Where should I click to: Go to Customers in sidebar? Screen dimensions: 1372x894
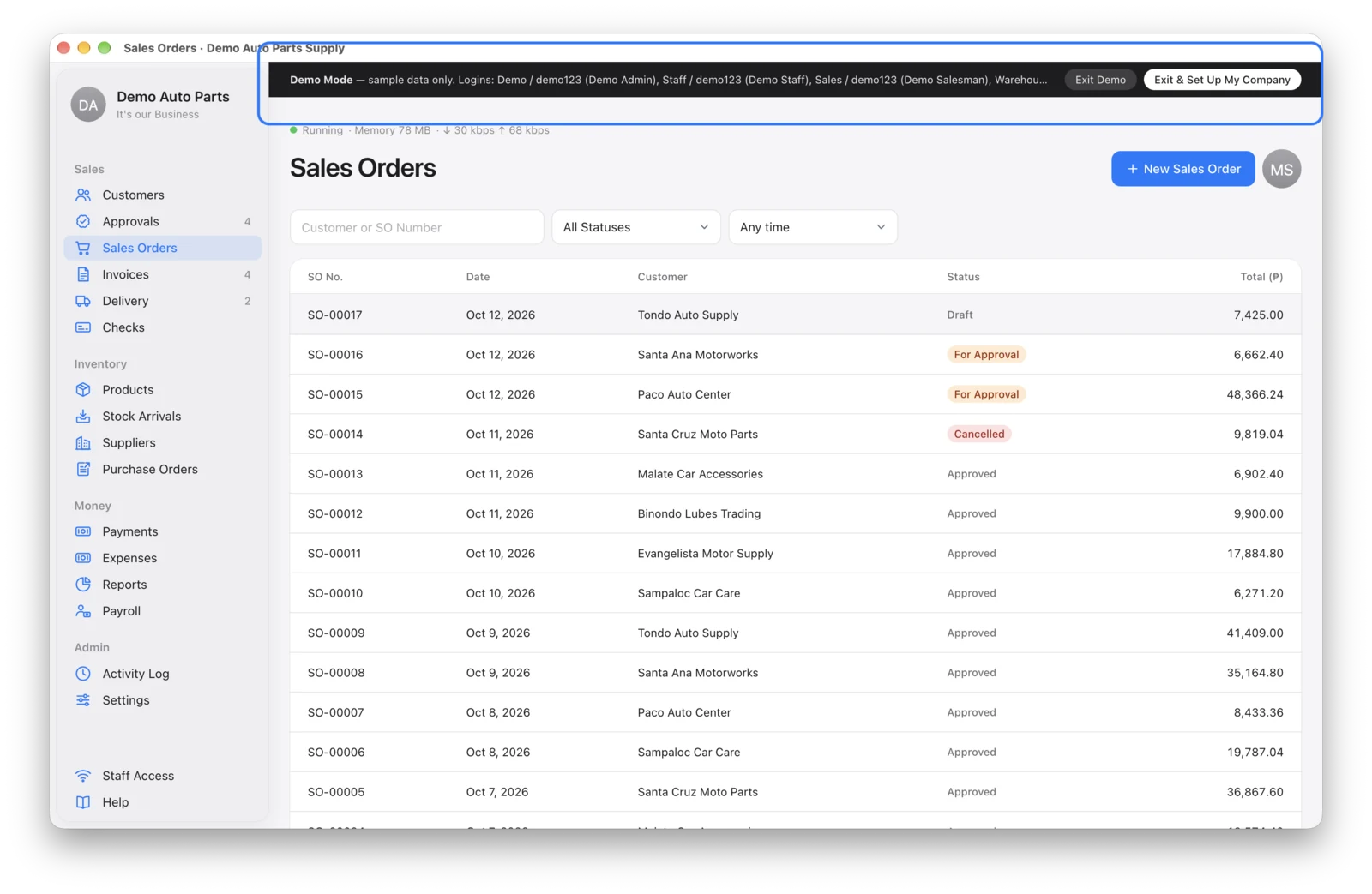[x=163, y=195]
